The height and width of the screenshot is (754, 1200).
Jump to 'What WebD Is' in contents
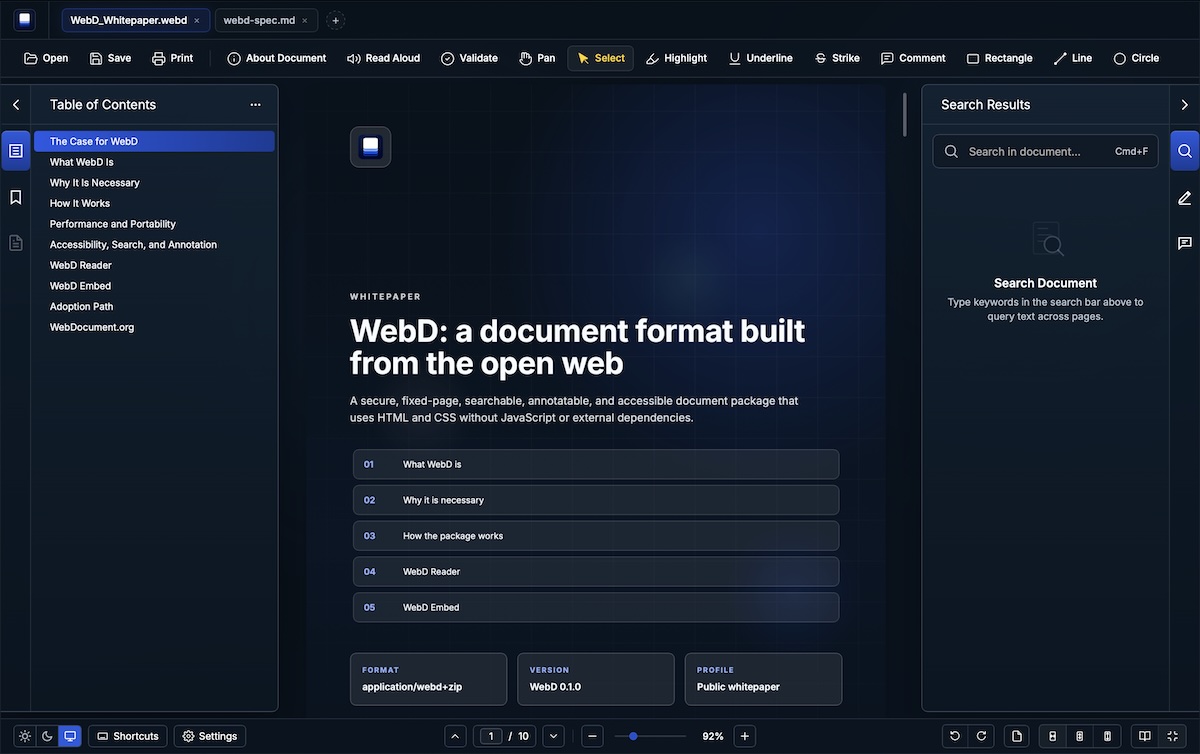(x=154, y=162)
